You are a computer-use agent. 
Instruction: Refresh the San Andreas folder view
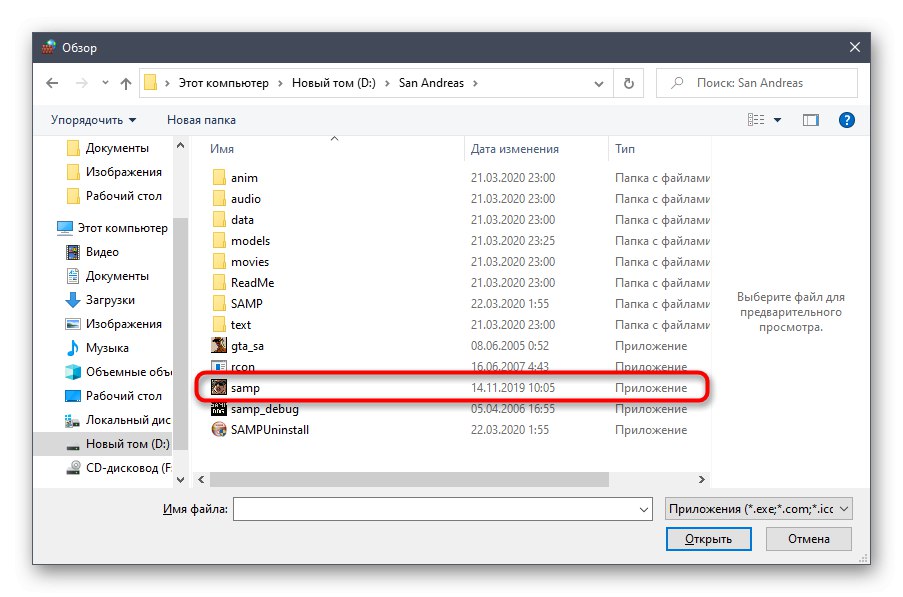point(628,83)
